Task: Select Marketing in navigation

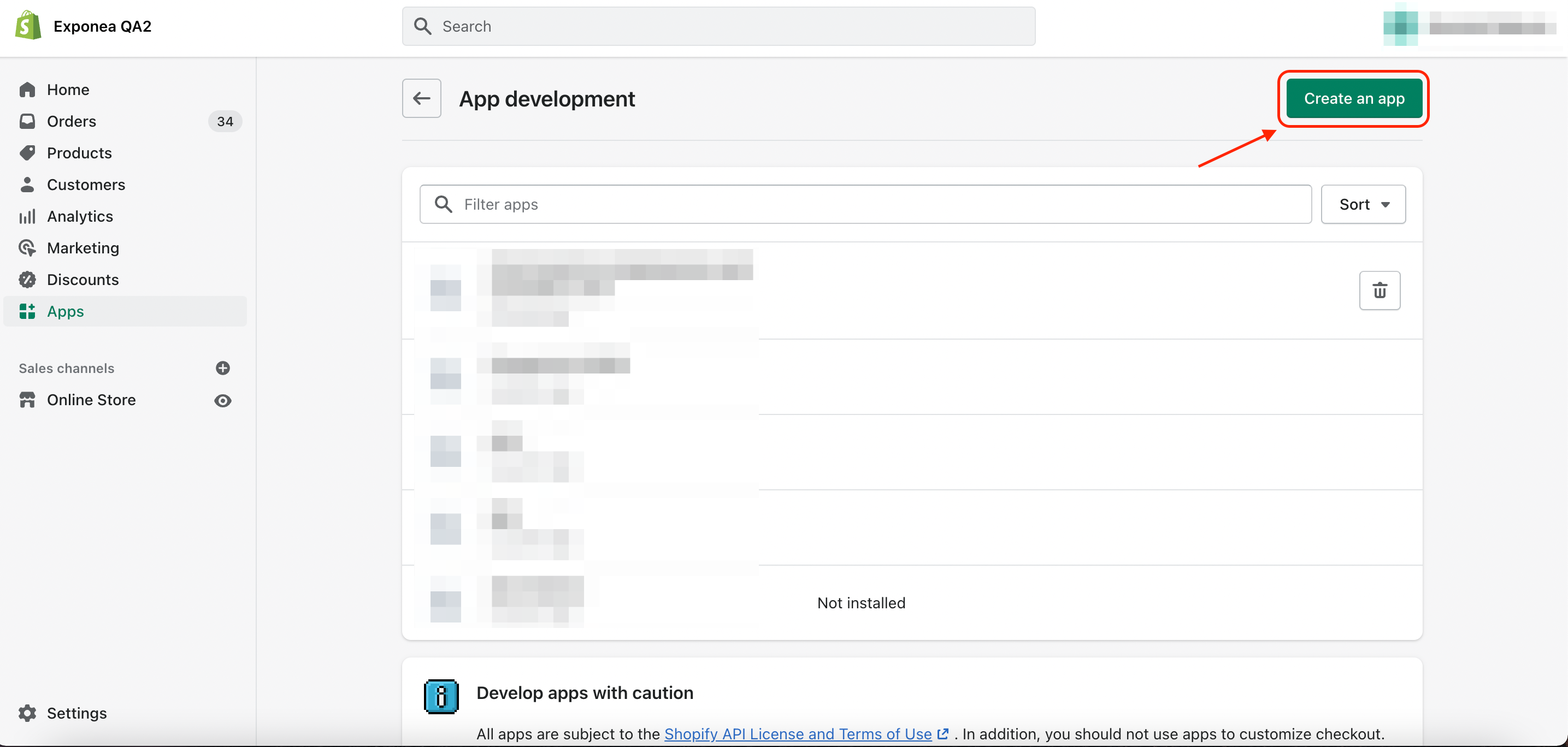Action: (83, 248)
